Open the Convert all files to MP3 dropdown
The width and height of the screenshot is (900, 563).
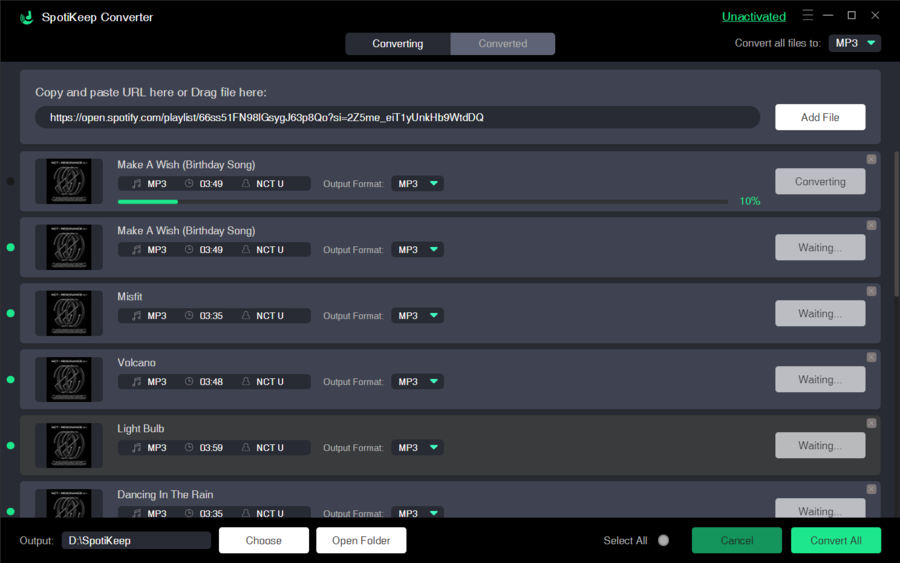[854, 43]
